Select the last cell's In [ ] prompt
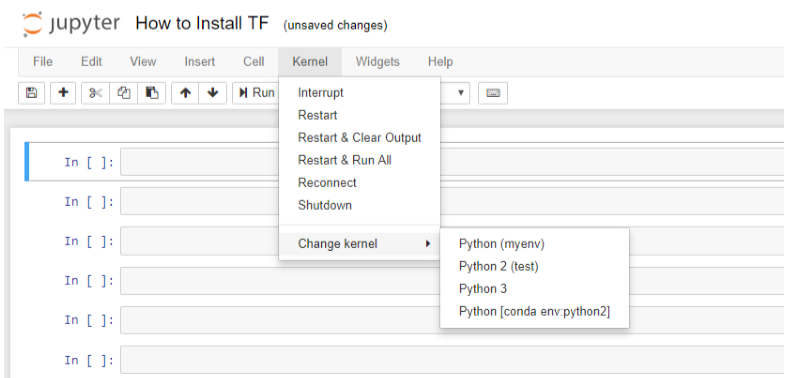This screenshot has width=787, height=378. tap(89, 360)
